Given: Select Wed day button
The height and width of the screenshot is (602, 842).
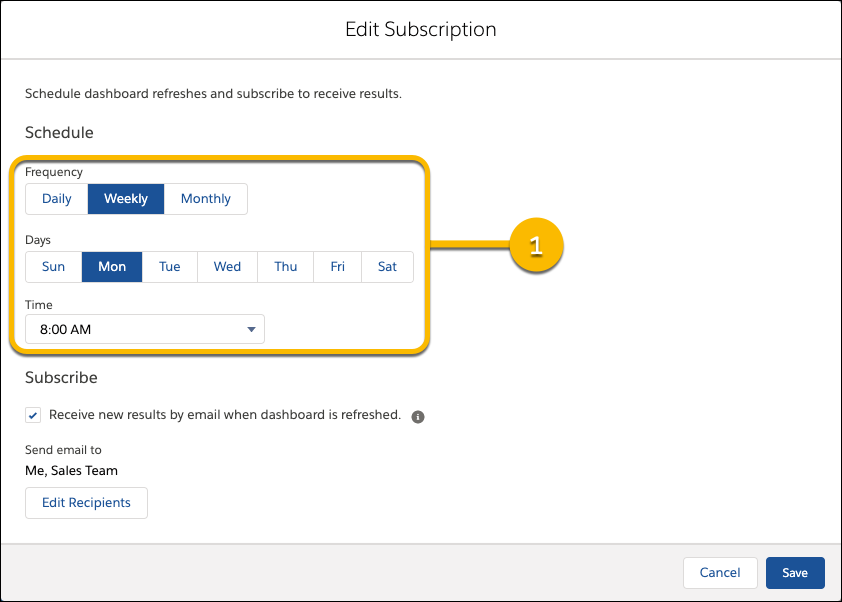Looking at the screenshot, I should 227,267.
